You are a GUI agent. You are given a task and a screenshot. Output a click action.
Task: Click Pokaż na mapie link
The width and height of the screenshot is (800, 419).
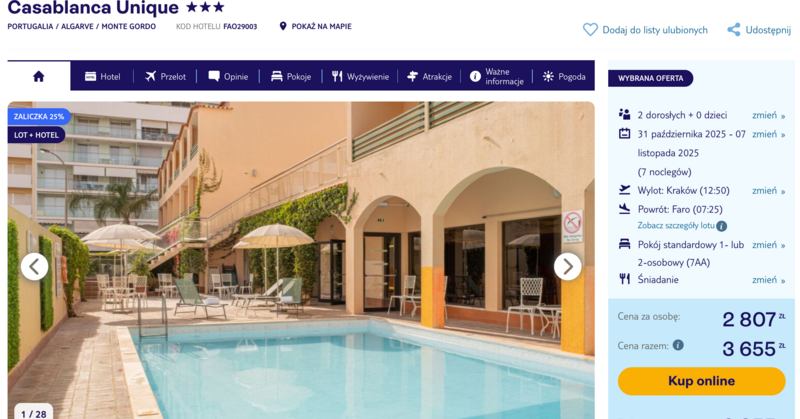tap(321, 26)
